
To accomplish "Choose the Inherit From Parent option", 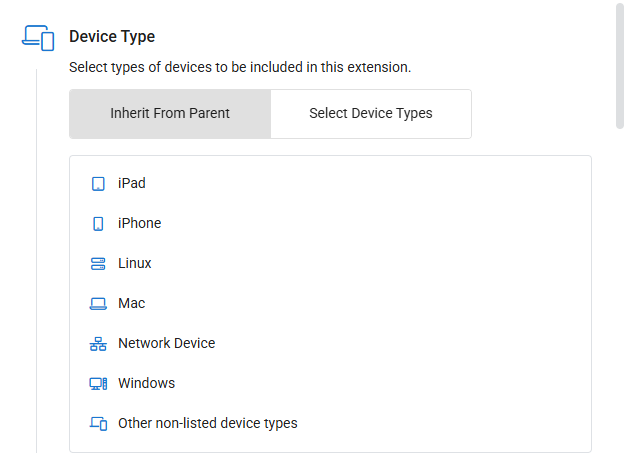I will tap(170, 114).
